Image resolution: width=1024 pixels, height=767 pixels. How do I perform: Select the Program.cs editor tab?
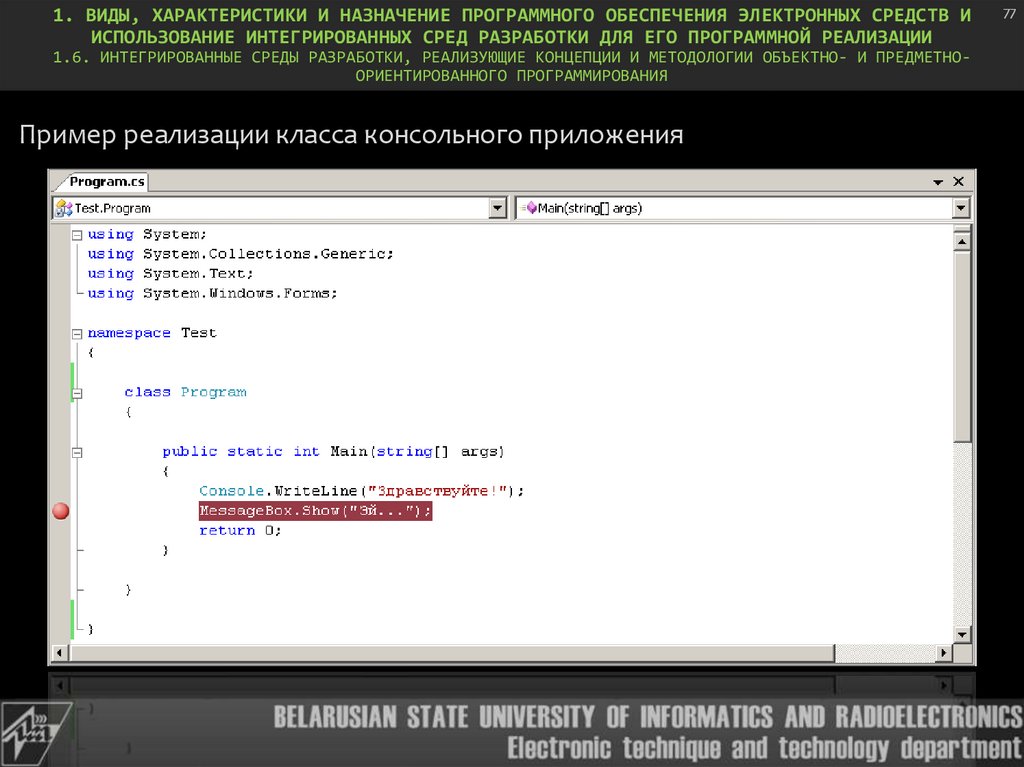point(106,182)
